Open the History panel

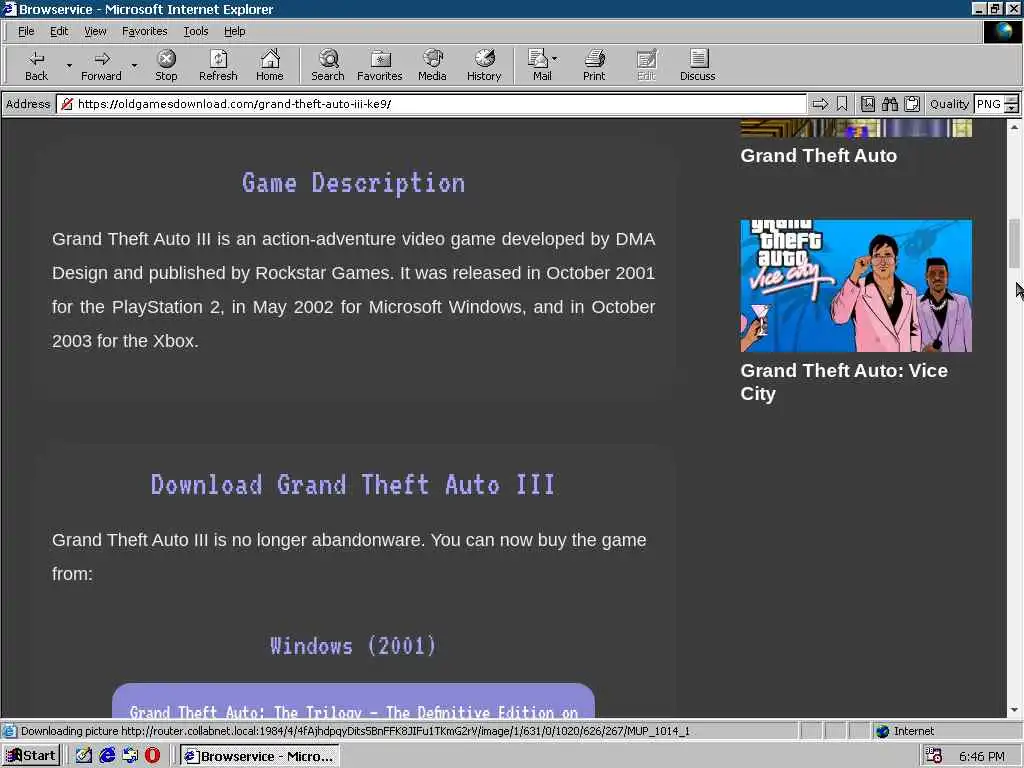[x=484, y=66]
